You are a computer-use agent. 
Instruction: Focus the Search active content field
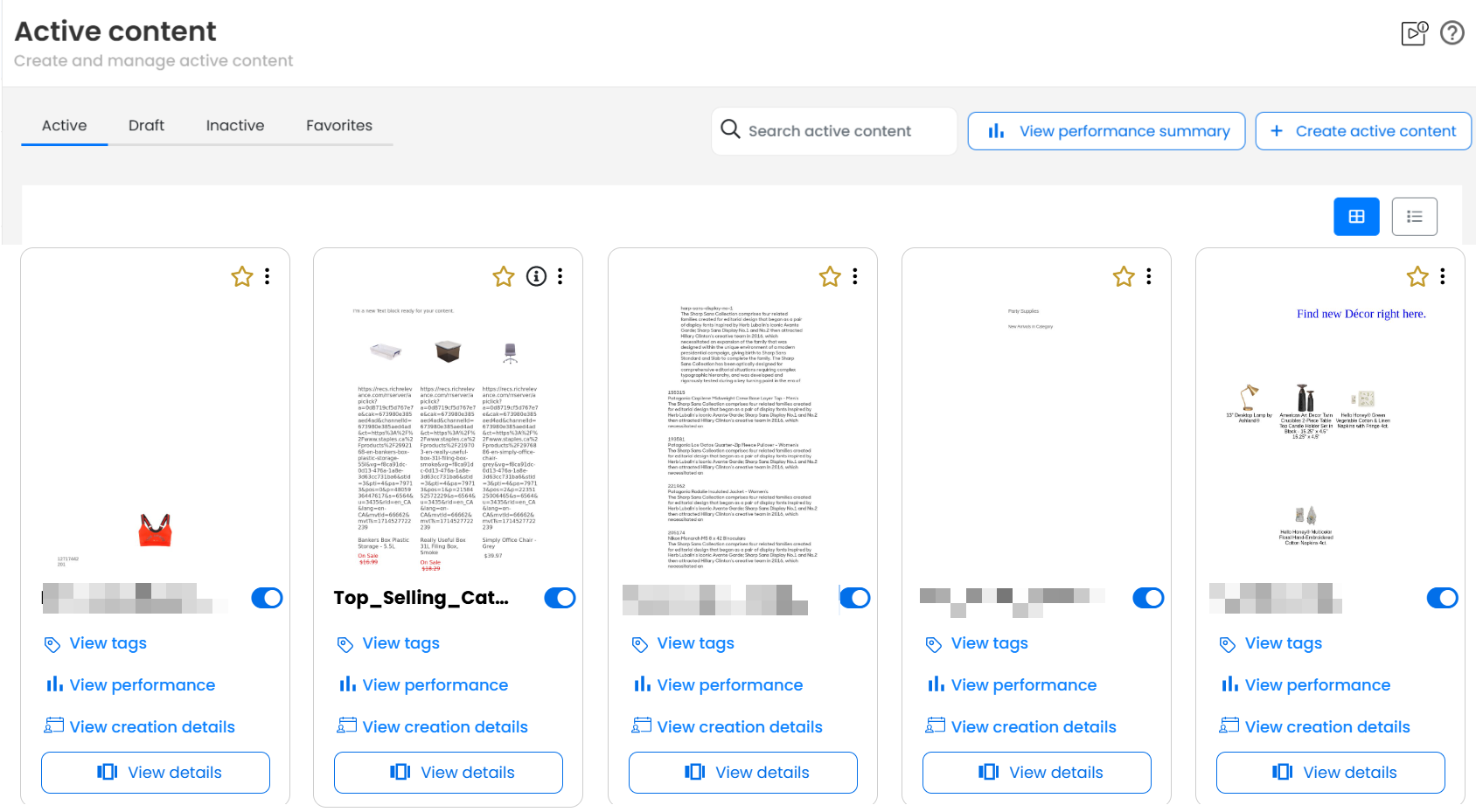tap(834, 131)
